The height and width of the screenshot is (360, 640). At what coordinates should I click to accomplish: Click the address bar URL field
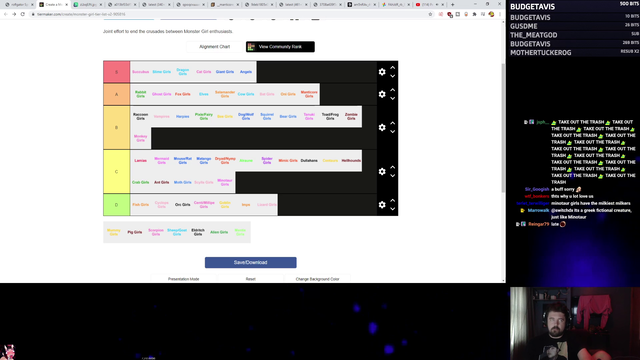(x=229, y=14)
